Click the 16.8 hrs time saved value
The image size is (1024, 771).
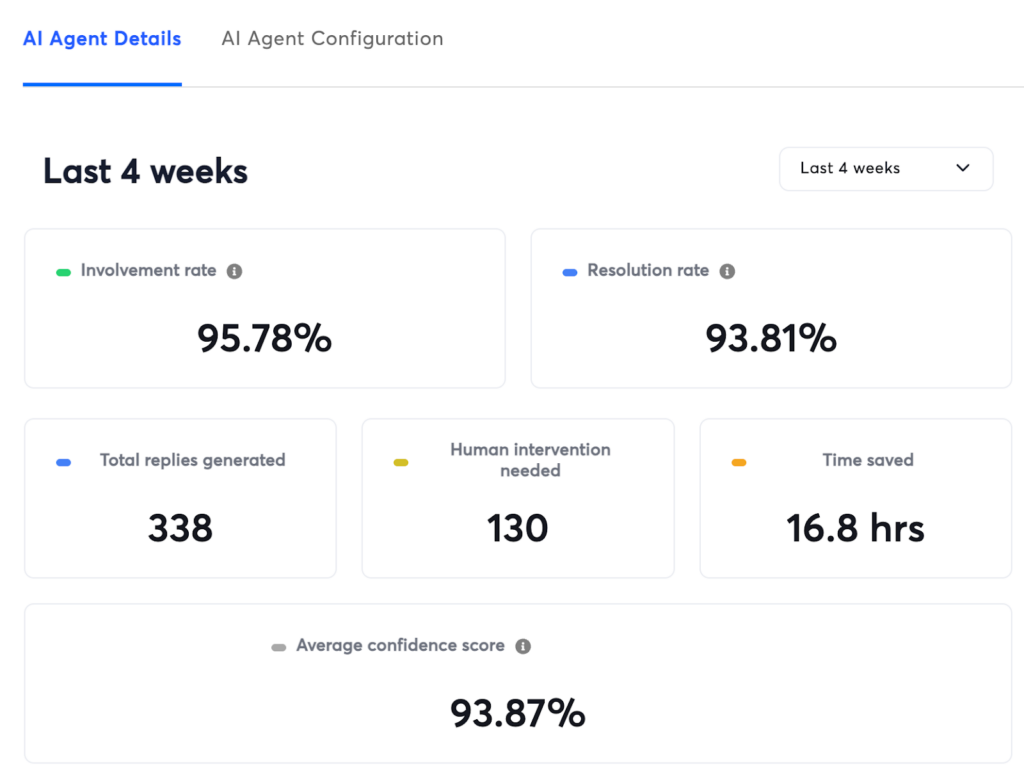click(x=855, y=528)
